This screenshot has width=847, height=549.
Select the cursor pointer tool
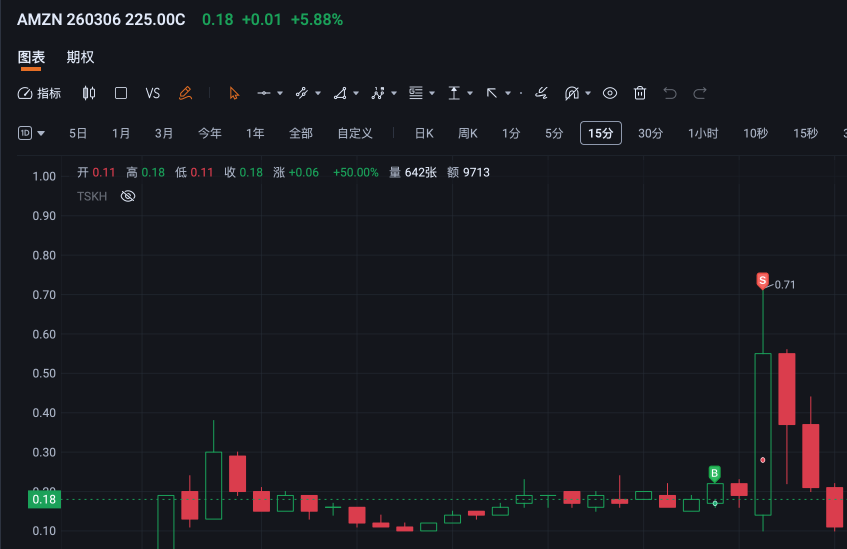pyautogui.click(x=234, y=93)
